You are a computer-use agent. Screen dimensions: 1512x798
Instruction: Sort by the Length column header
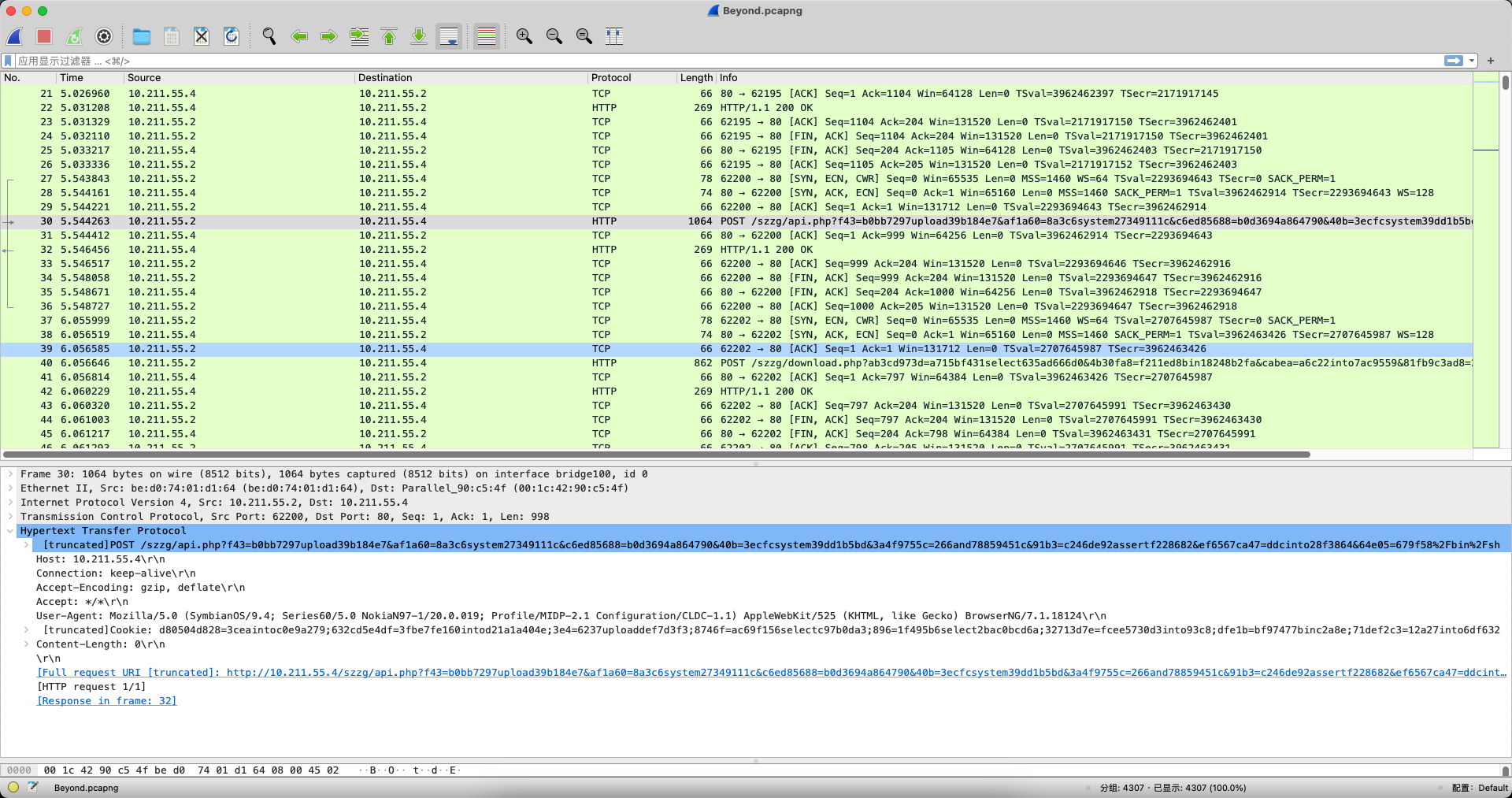696,78
